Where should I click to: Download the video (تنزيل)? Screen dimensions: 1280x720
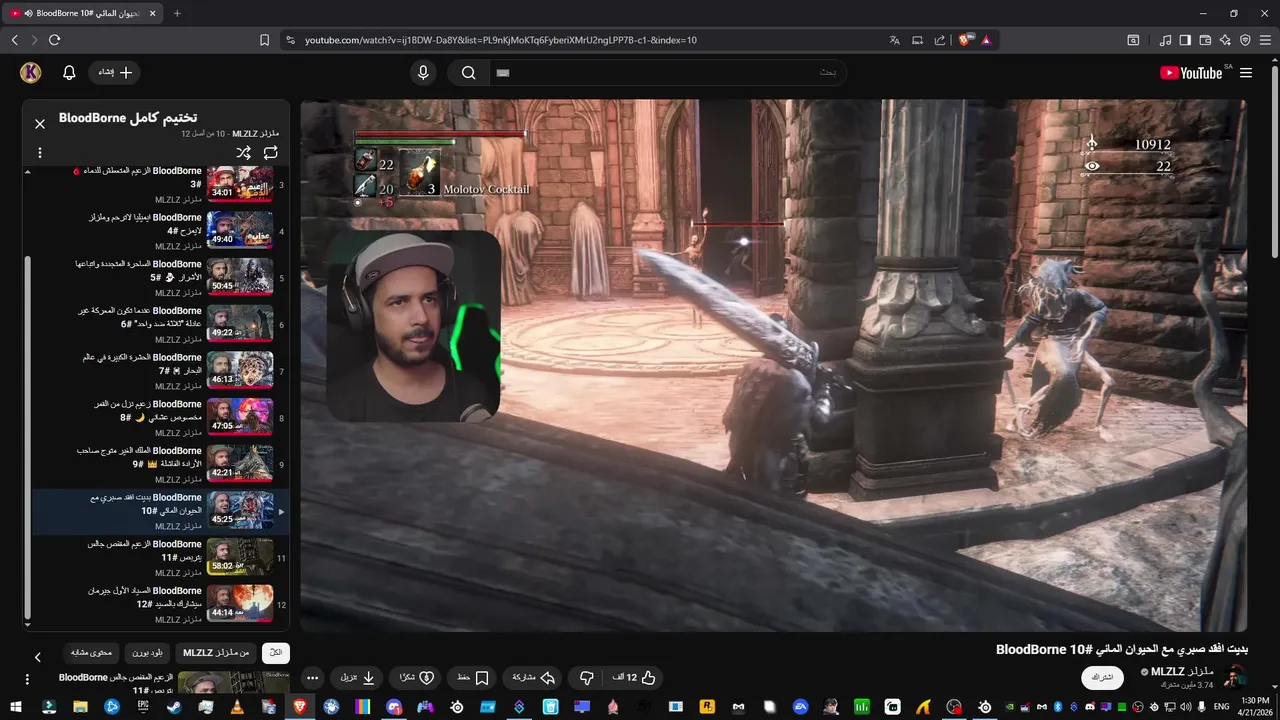(357, 677)
